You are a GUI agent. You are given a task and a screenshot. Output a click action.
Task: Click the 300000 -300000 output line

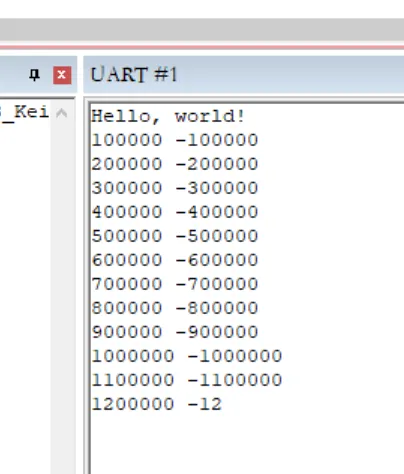175,188
